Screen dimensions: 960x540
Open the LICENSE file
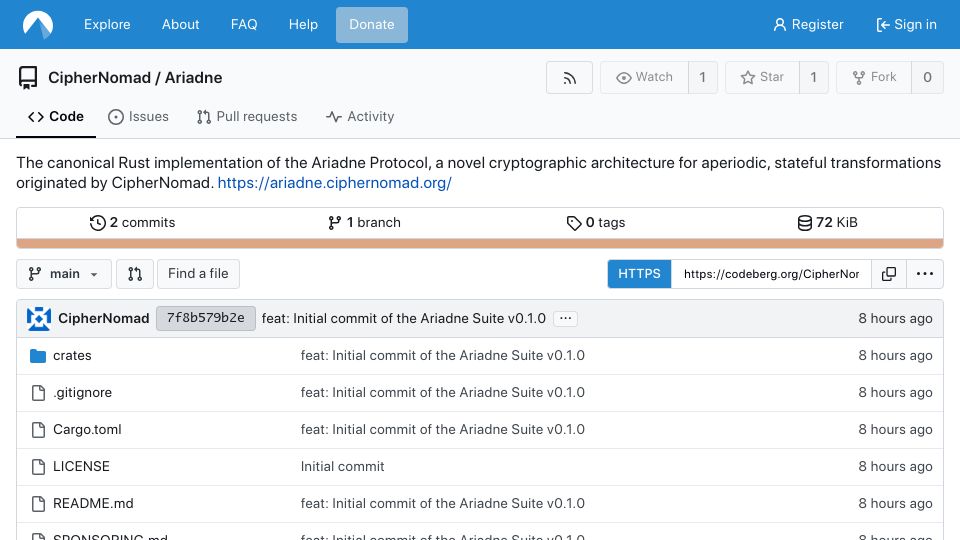pyautogui.click(x=81, y=467)
